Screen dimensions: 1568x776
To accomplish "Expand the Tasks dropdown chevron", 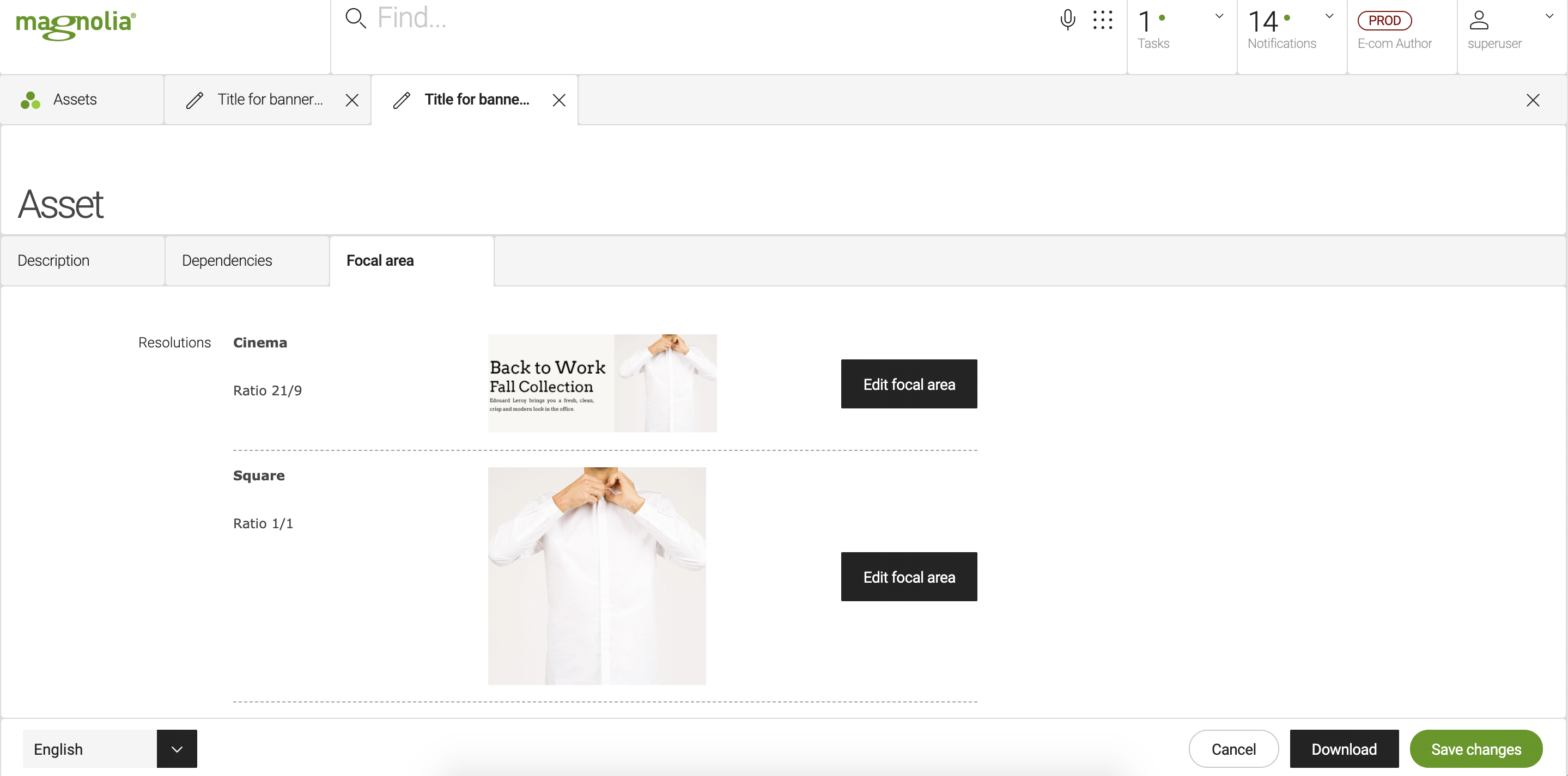I will click(x=1219, y=16).
